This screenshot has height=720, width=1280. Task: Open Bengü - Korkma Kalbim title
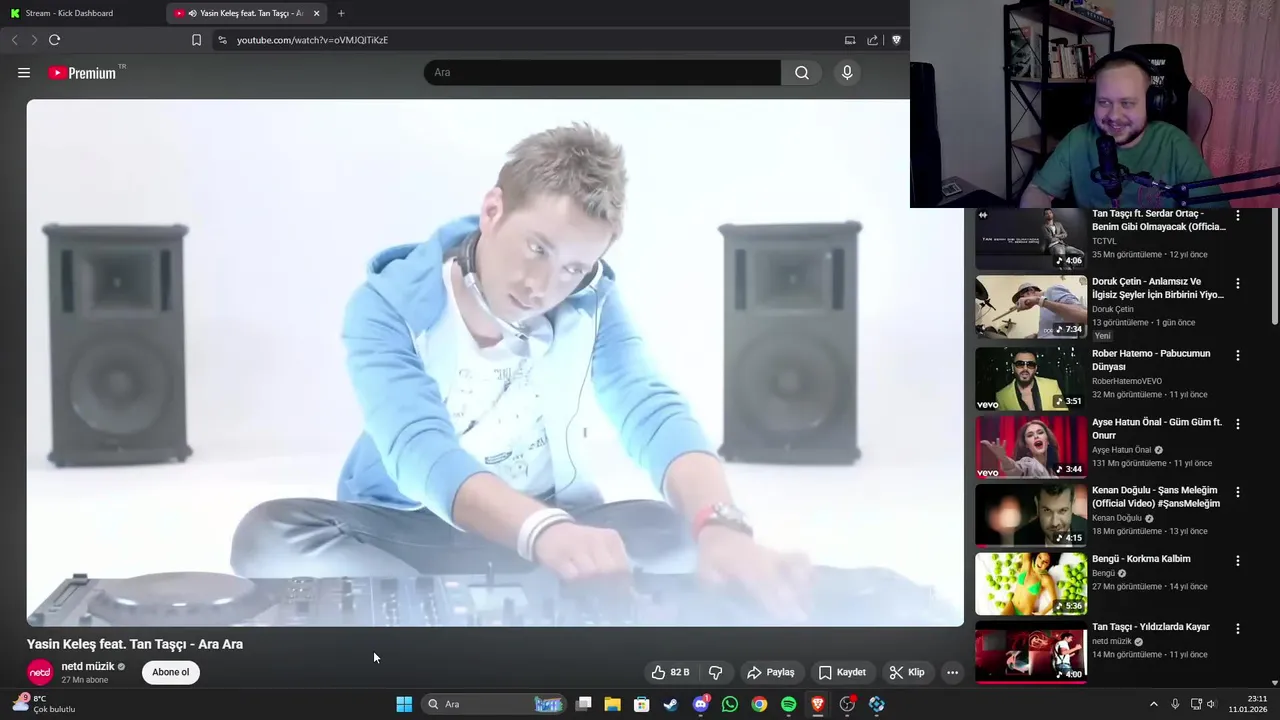coord(1141,559)
